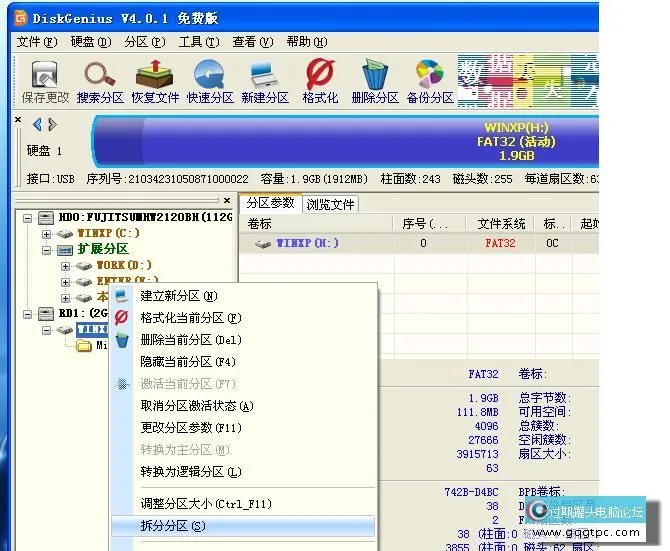Viewport: 670px width, 551px height.
Task: Click the new partition icon in context menu
Action: (x=121, y=296)
